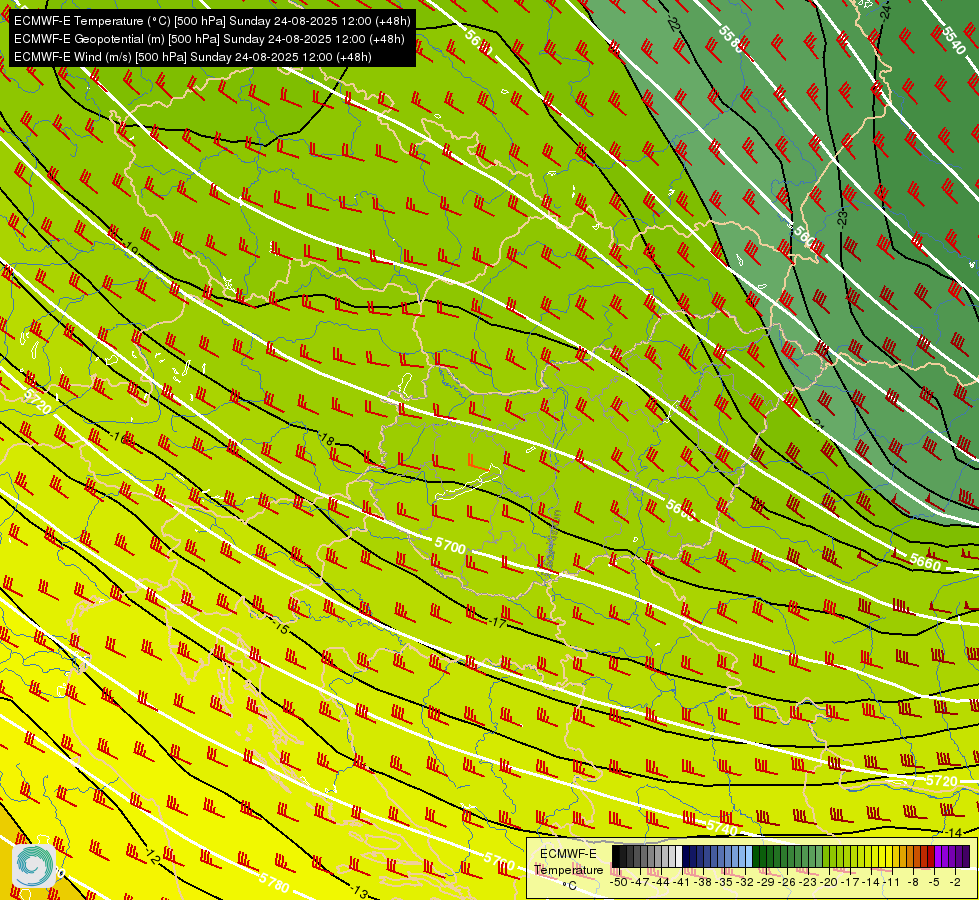Click the -41 value on legend scale
979x900 pixels.
coord(681,882)
